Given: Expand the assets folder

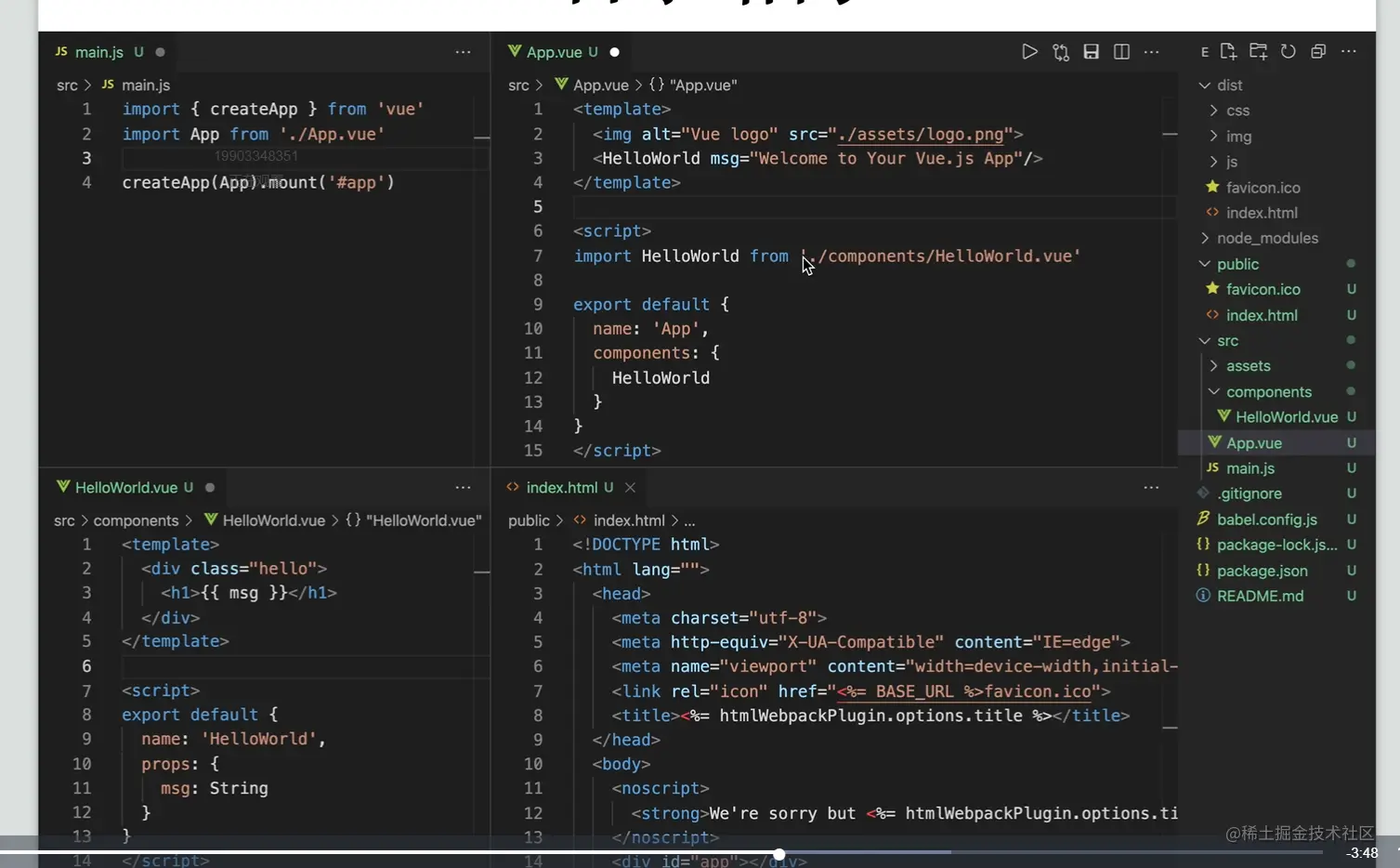Looking at the screenshot, I should 1213,365.
